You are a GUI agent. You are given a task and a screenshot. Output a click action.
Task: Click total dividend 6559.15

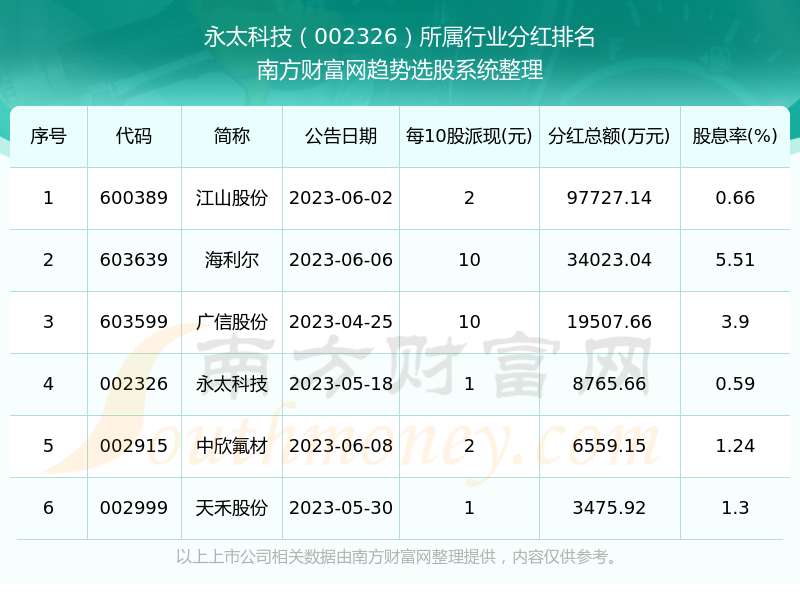pyautogui.click(x=609, y=446)
